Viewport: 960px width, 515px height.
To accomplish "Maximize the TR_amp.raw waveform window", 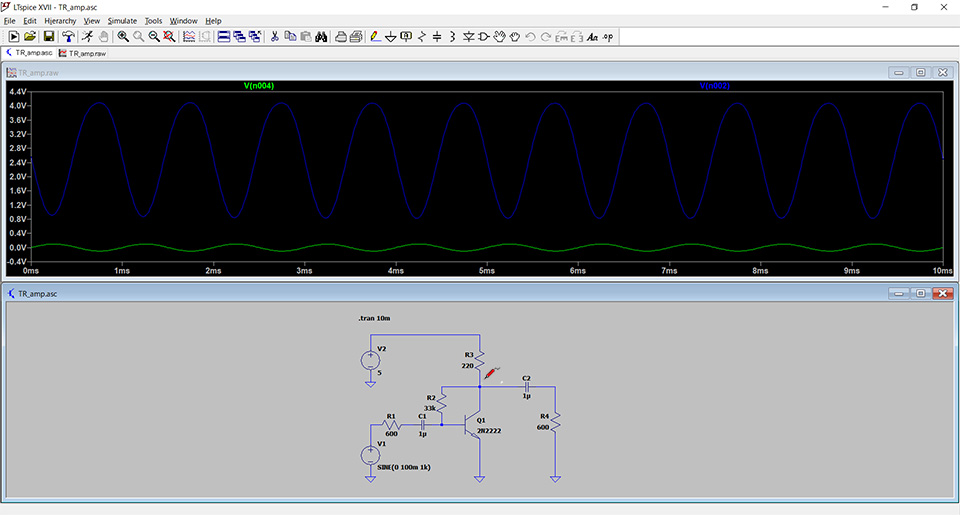I will (920, 72).
